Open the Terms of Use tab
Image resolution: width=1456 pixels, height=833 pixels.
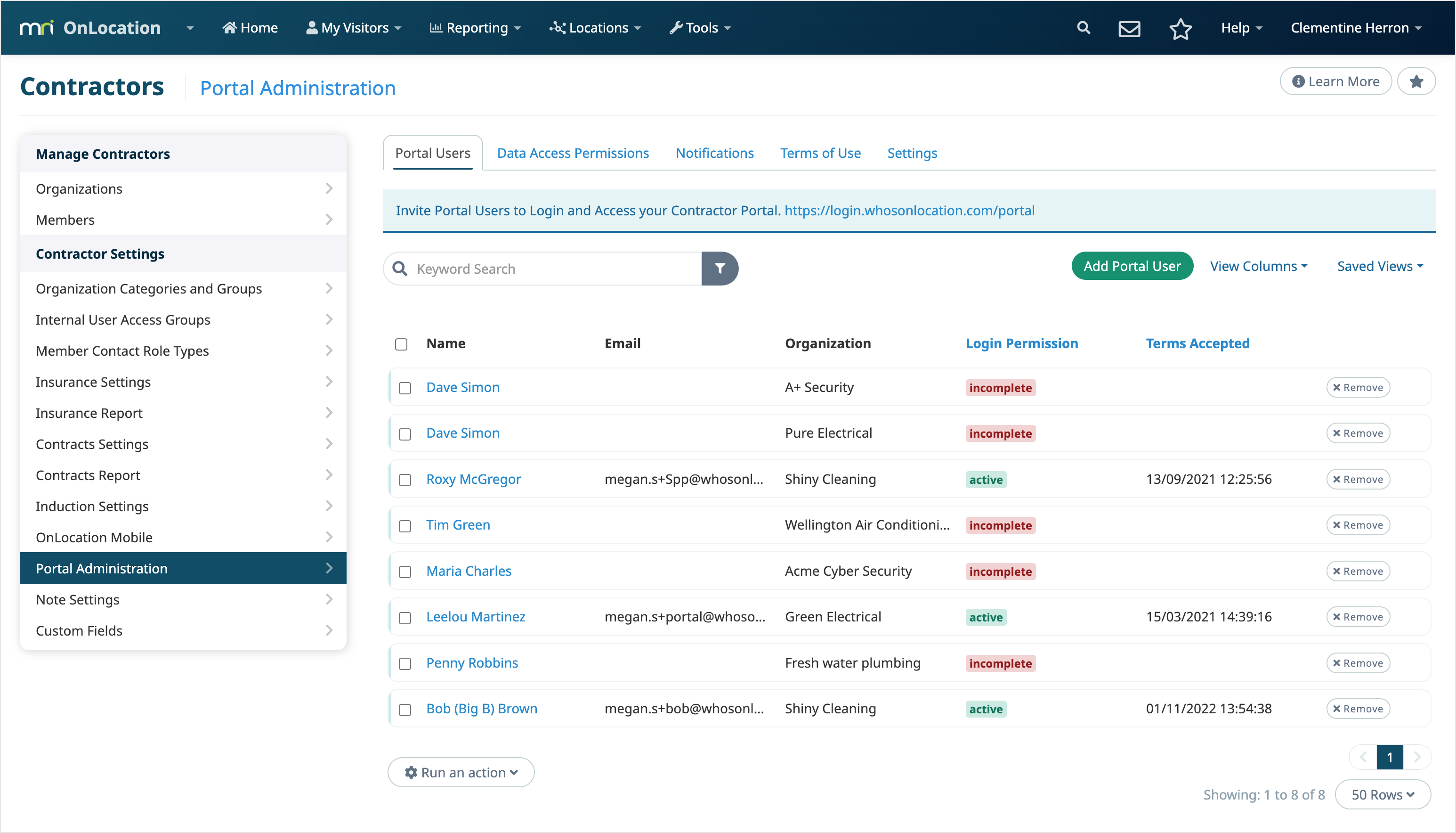pyautogui.click(x=820, y=153)
